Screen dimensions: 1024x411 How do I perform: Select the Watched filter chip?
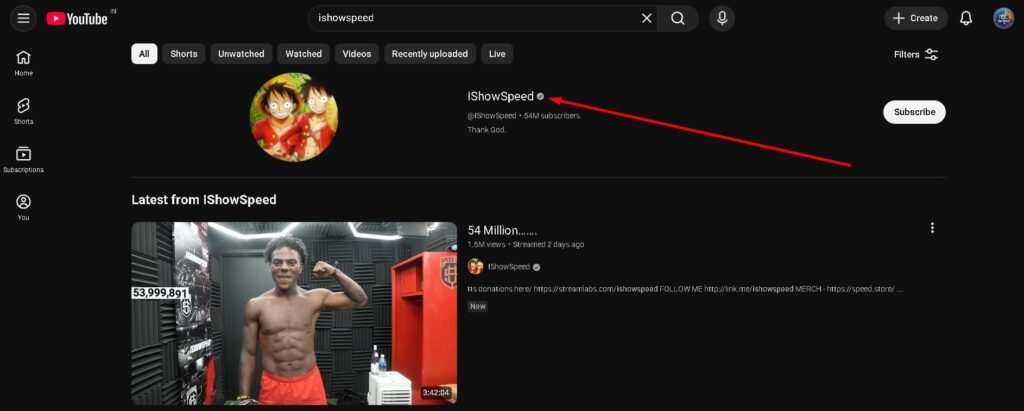tap(304, 54)
